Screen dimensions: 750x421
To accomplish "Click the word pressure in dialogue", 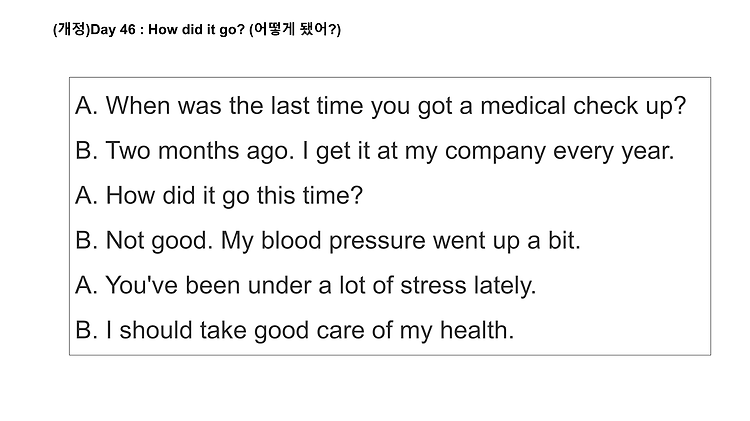I will (376, 242).
